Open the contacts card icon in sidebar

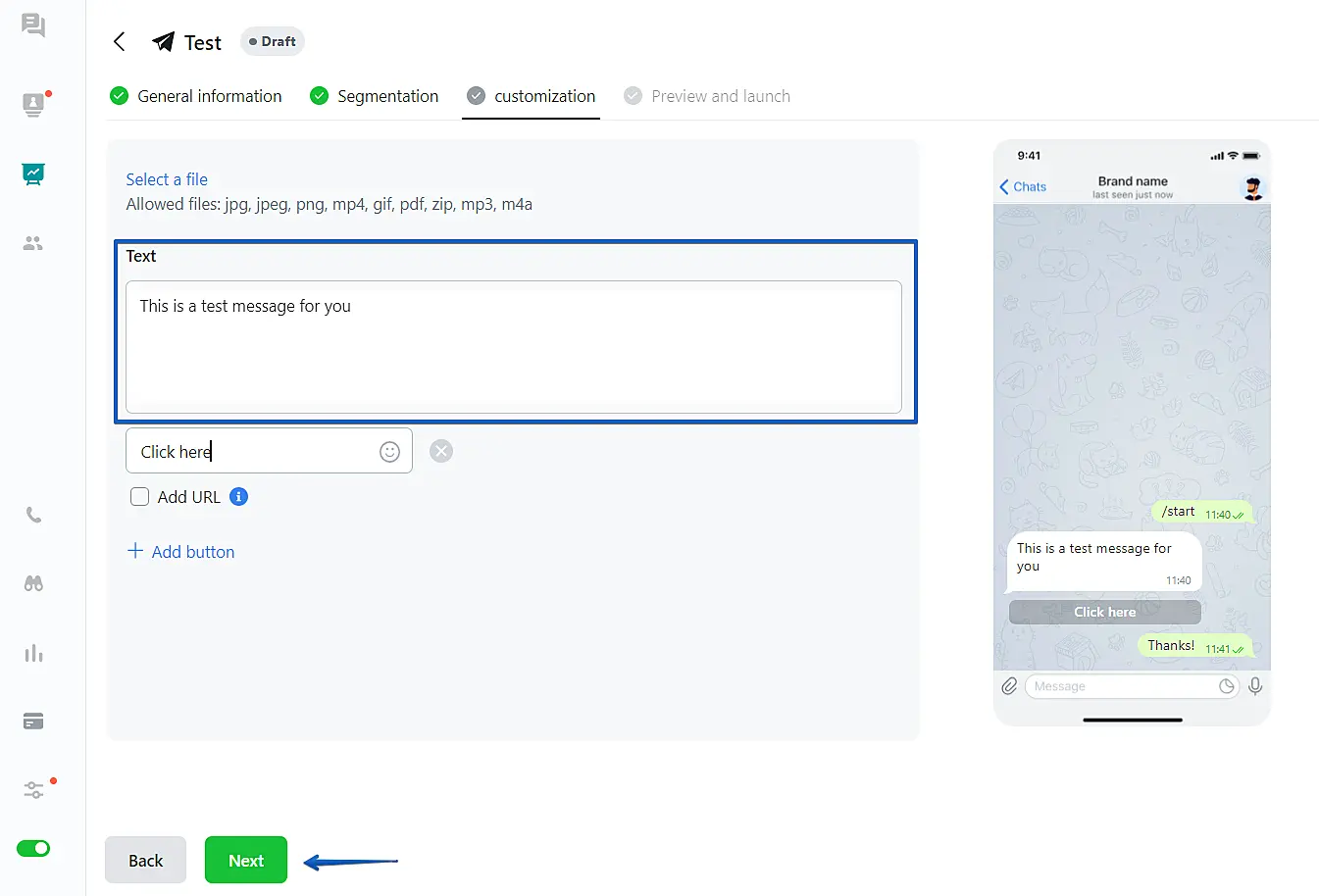(33, 104)
